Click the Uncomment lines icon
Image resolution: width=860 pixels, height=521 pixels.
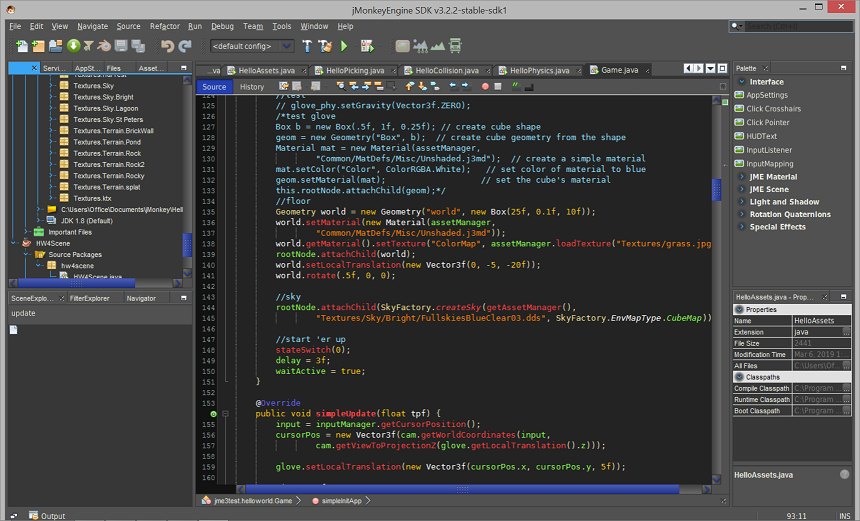click(529, 86)
